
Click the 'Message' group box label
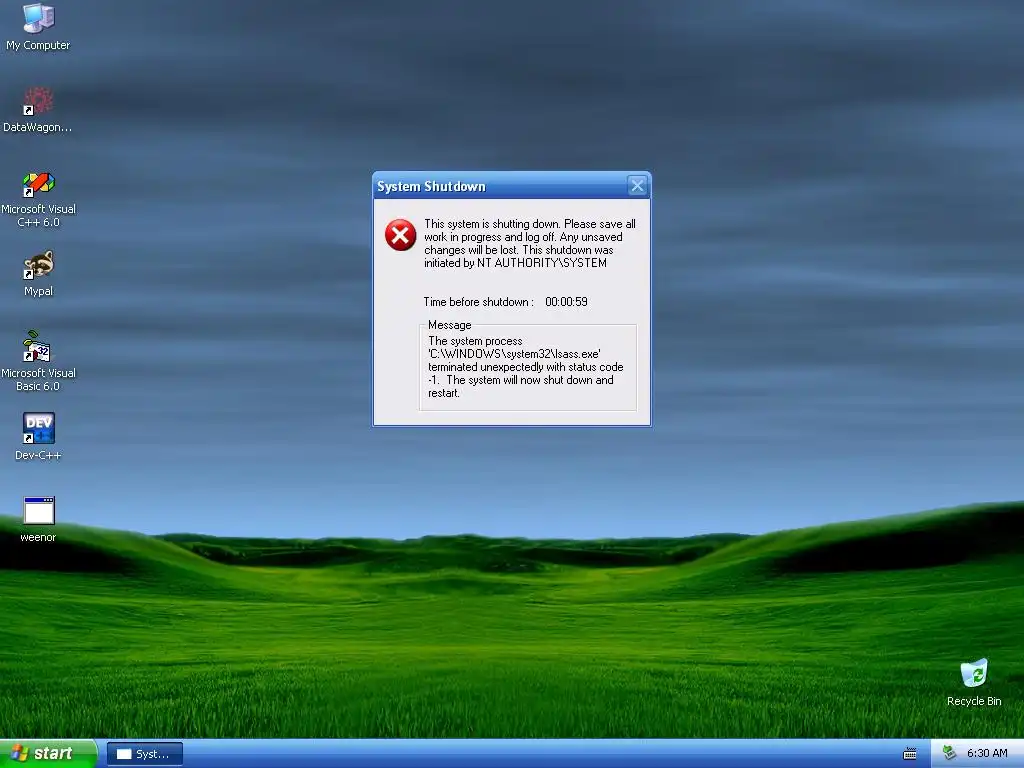[449, 325]
